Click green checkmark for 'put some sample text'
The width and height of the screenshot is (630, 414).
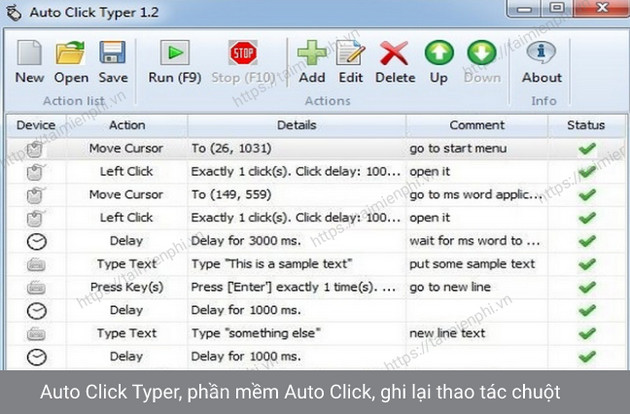[x=587, y=264]
